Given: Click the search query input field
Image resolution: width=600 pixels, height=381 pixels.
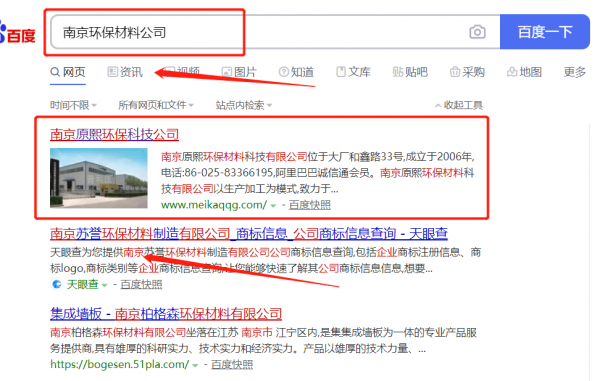Looking at the screenshot, I should [276, 32].
